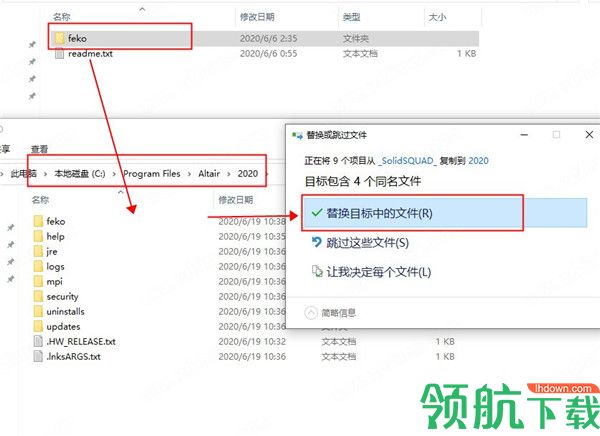Open the 查看 ribbon tab
This screenshot has height=436, width=600.
pyautogui.click(x=39, y=149)
